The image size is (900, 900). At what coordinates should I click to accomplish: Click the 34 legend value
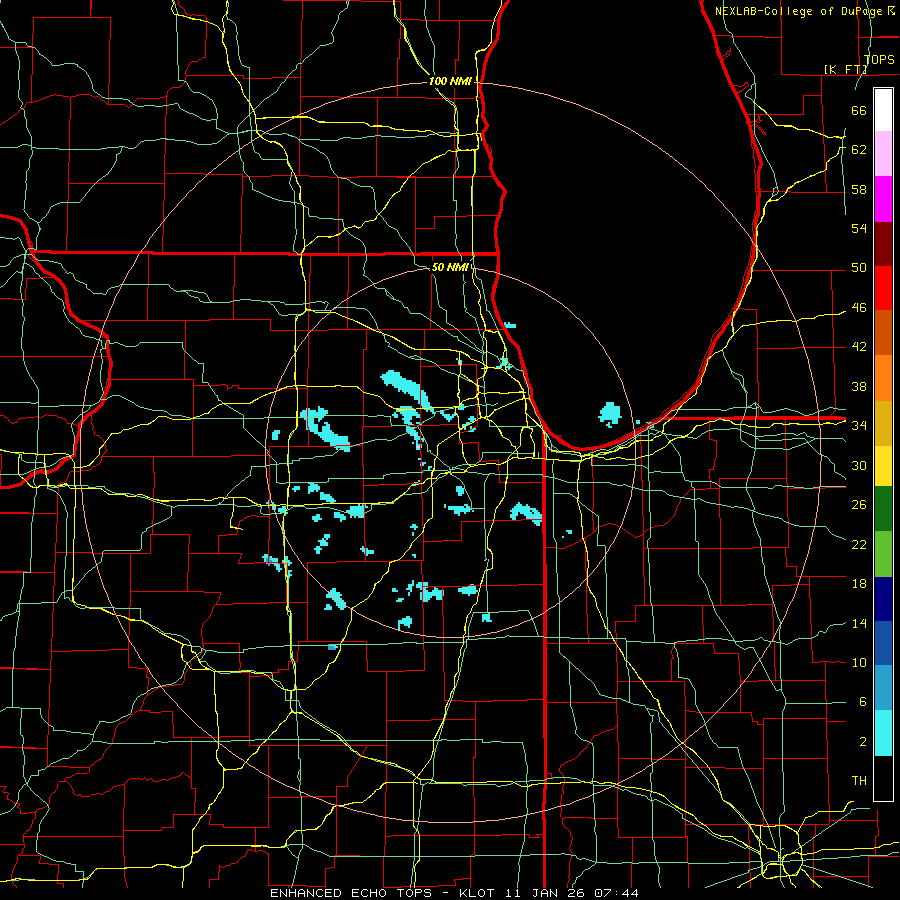(859, 426)
